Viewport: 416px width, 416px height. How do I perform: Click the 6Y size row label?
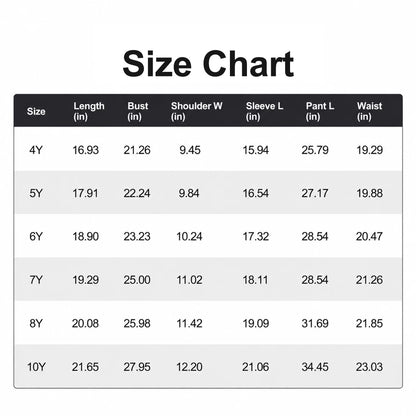[36, 237]
